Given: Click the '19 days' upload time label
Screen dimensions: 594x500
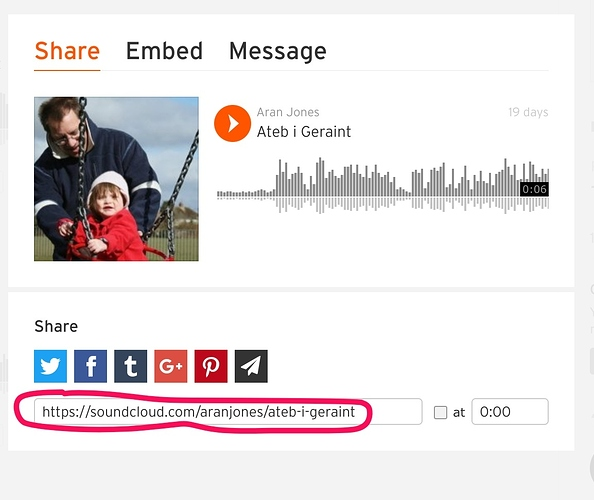Looking at the screenshot, I should 528,112.
